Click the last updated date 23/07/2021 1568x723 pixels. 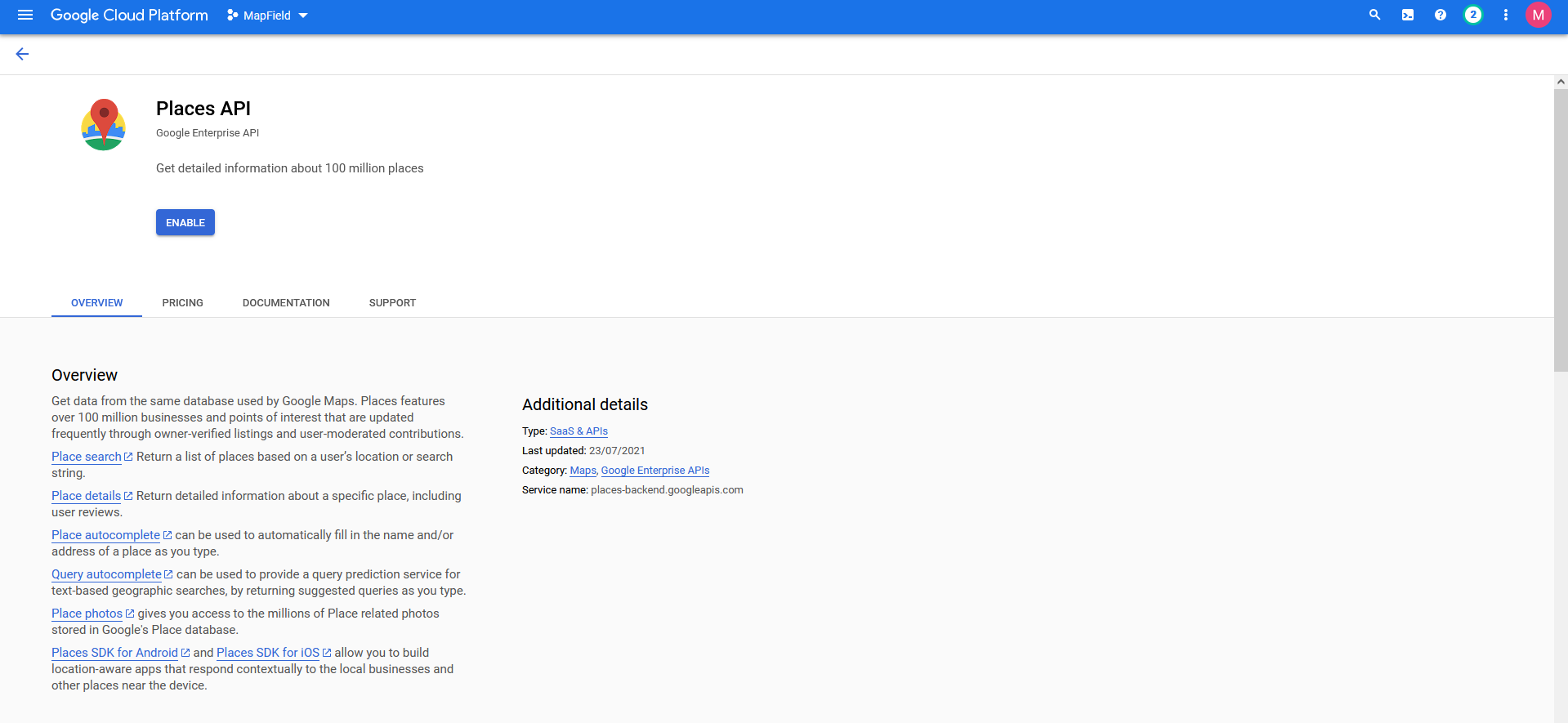pos(617,451)
